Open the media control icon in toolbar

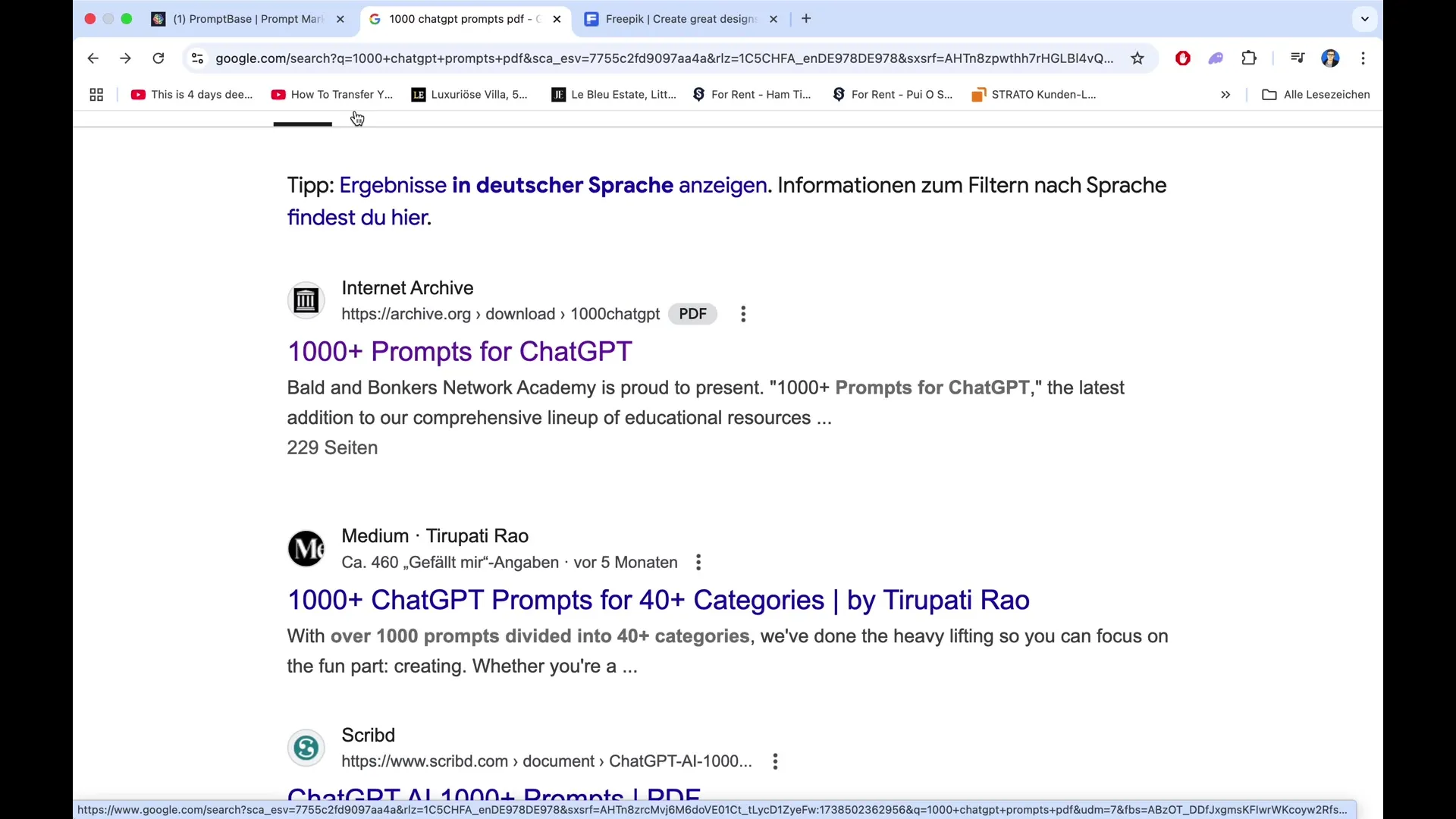pos(1298,58)
